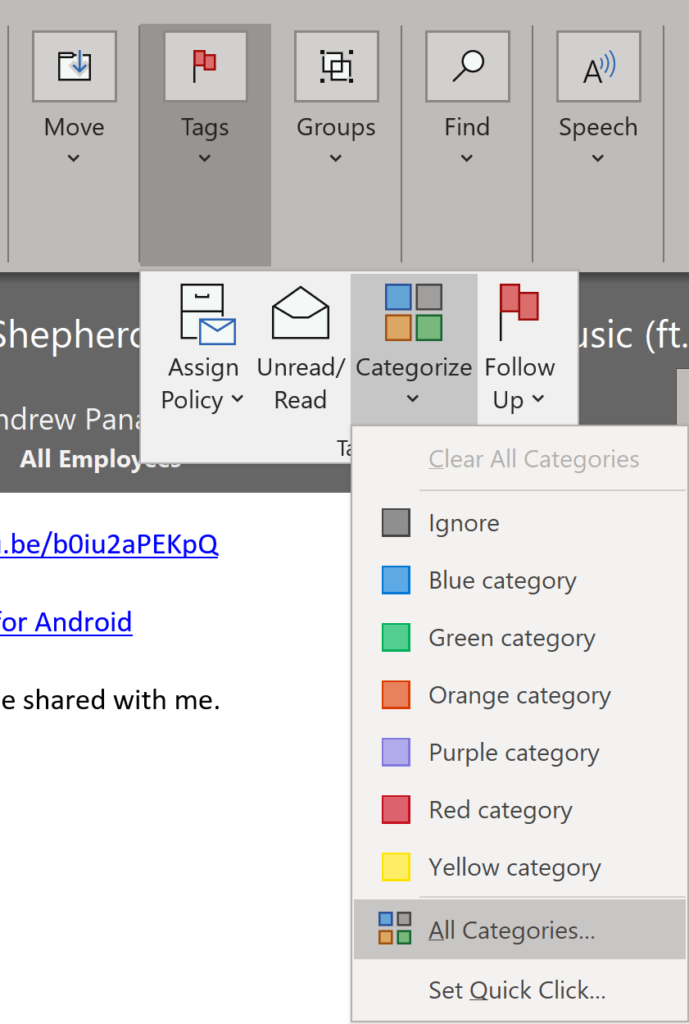Screen dimensions: 689x1024
Task: Toggle Unread/Read envelope icon
Action: 300,314
